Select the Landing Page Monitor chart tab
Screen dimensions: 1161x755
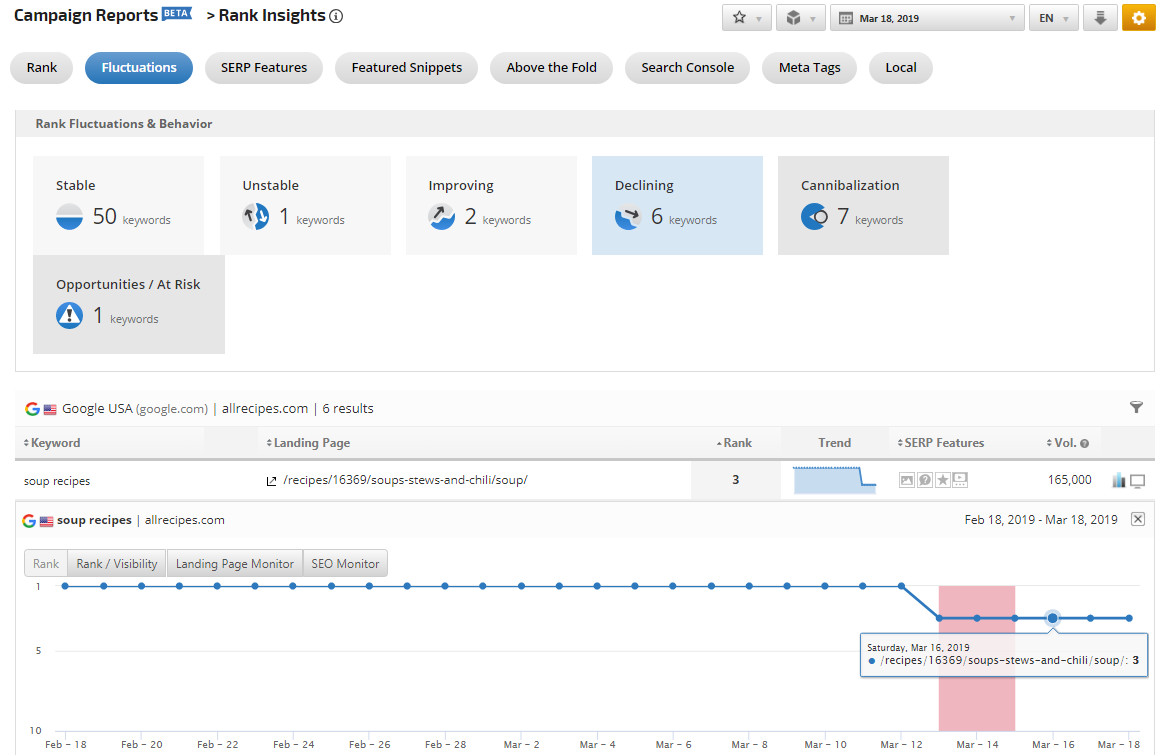(x=235, y=563)
